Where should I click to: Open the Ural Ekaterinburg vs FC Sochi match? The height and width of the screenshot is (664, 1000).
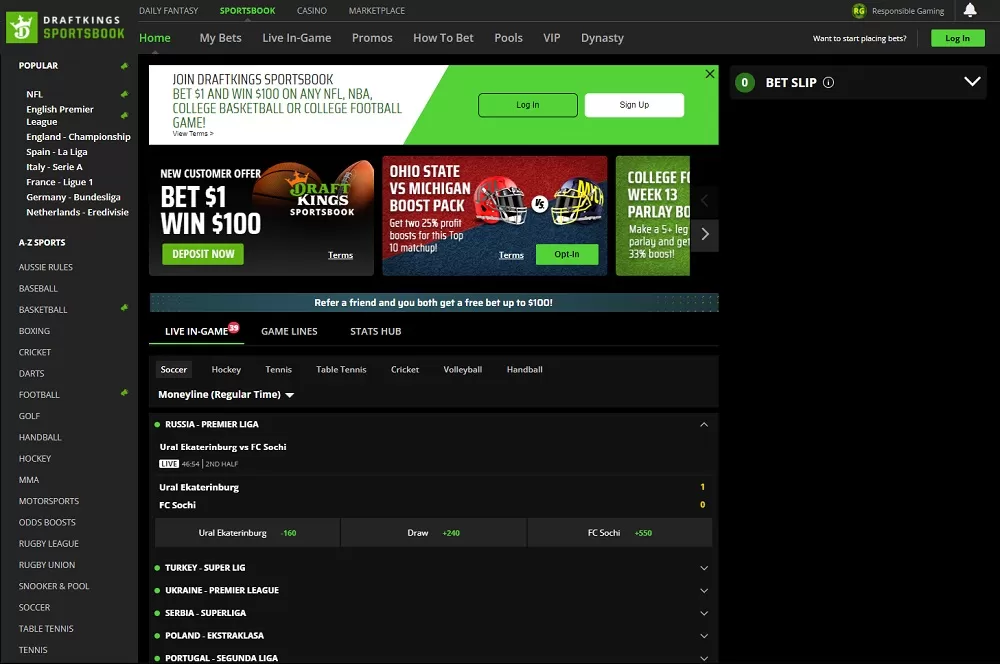[223, 447]
